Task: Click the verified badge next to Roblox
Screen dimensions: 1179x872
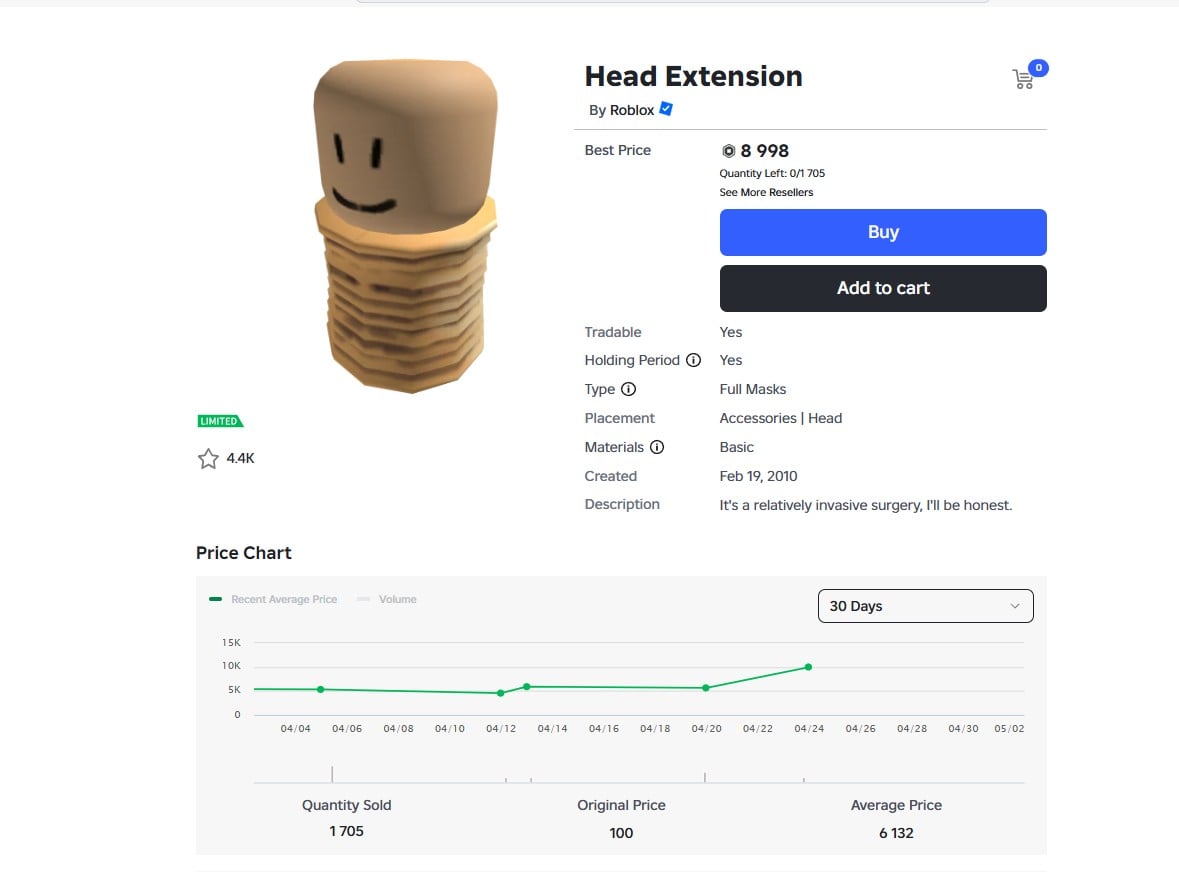Action: point(666,109)
